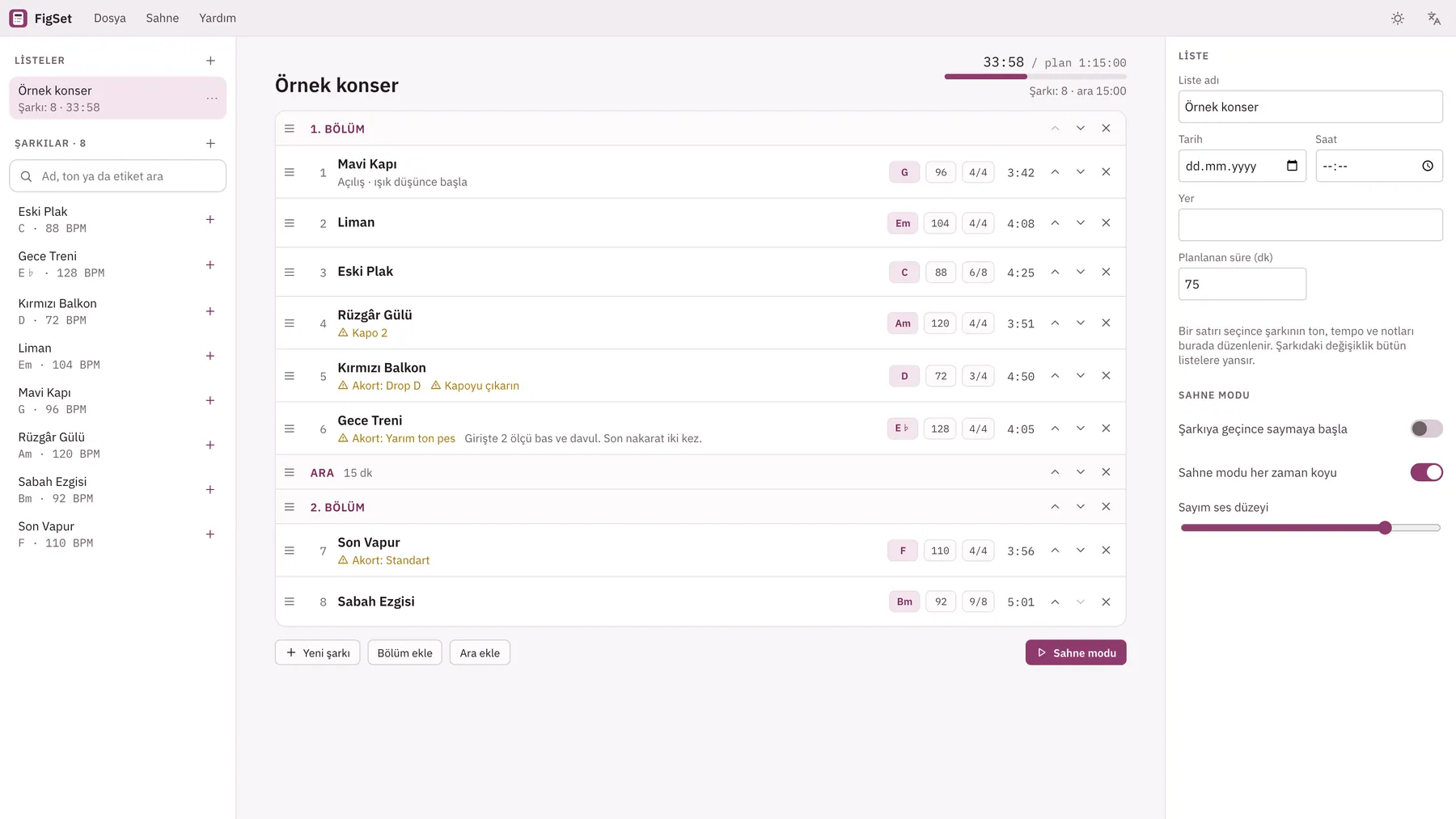The width and height of the screenshot is (1456, 819).
Task: Focus the song search field
Action: 117,176
